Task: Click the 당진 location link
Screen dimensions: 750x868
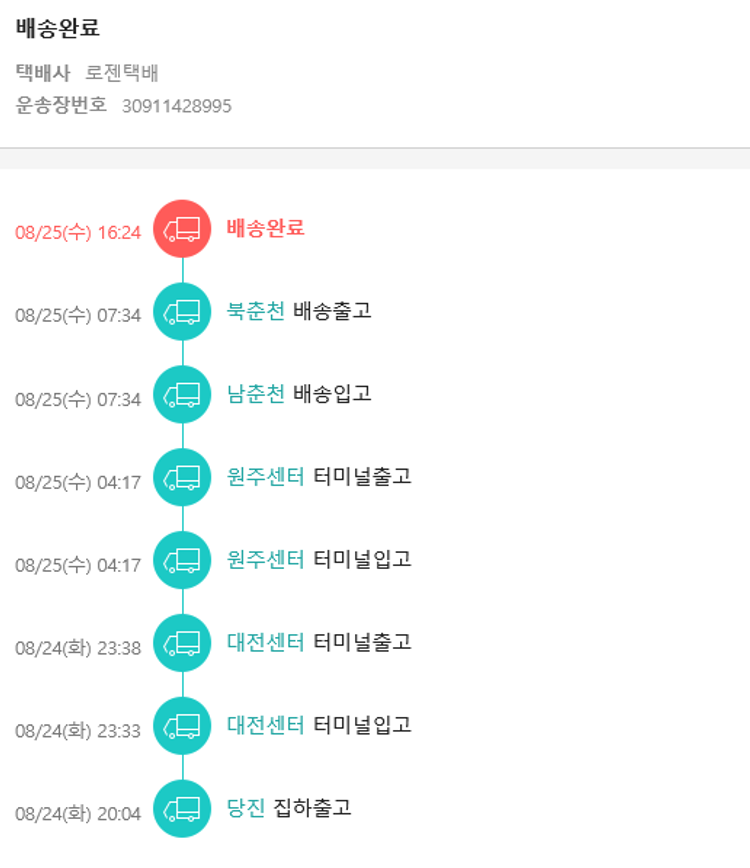Action: pos(246,807)
